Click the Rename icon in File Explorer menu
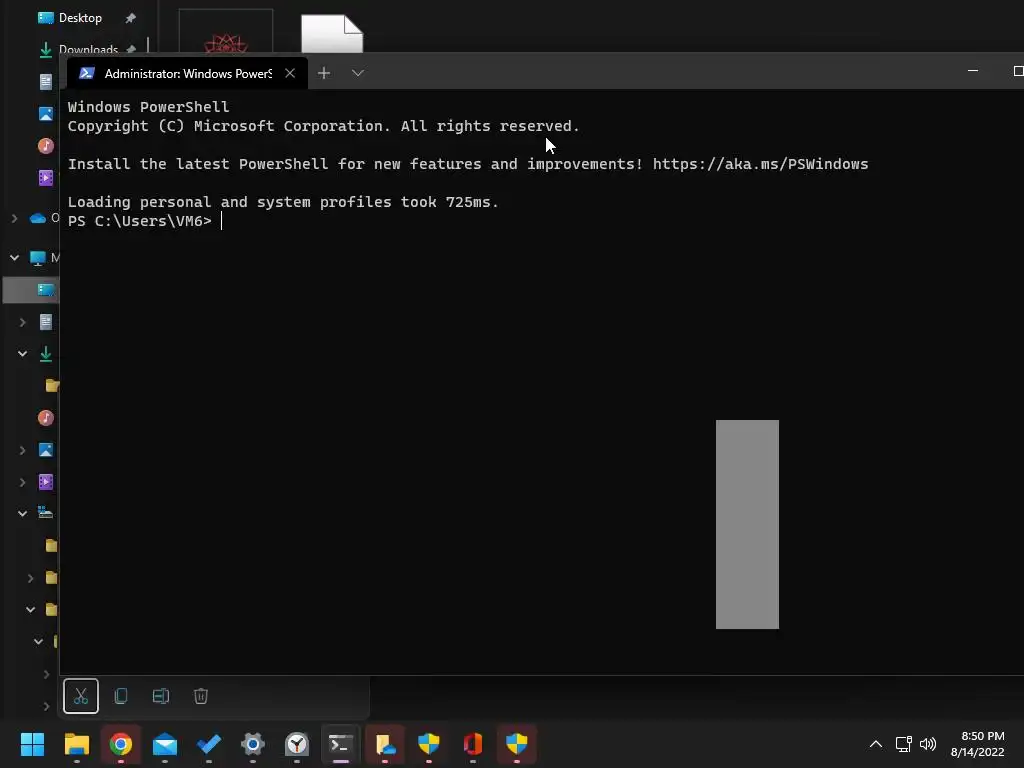The image size is (1024, 768). click(161, 696)
